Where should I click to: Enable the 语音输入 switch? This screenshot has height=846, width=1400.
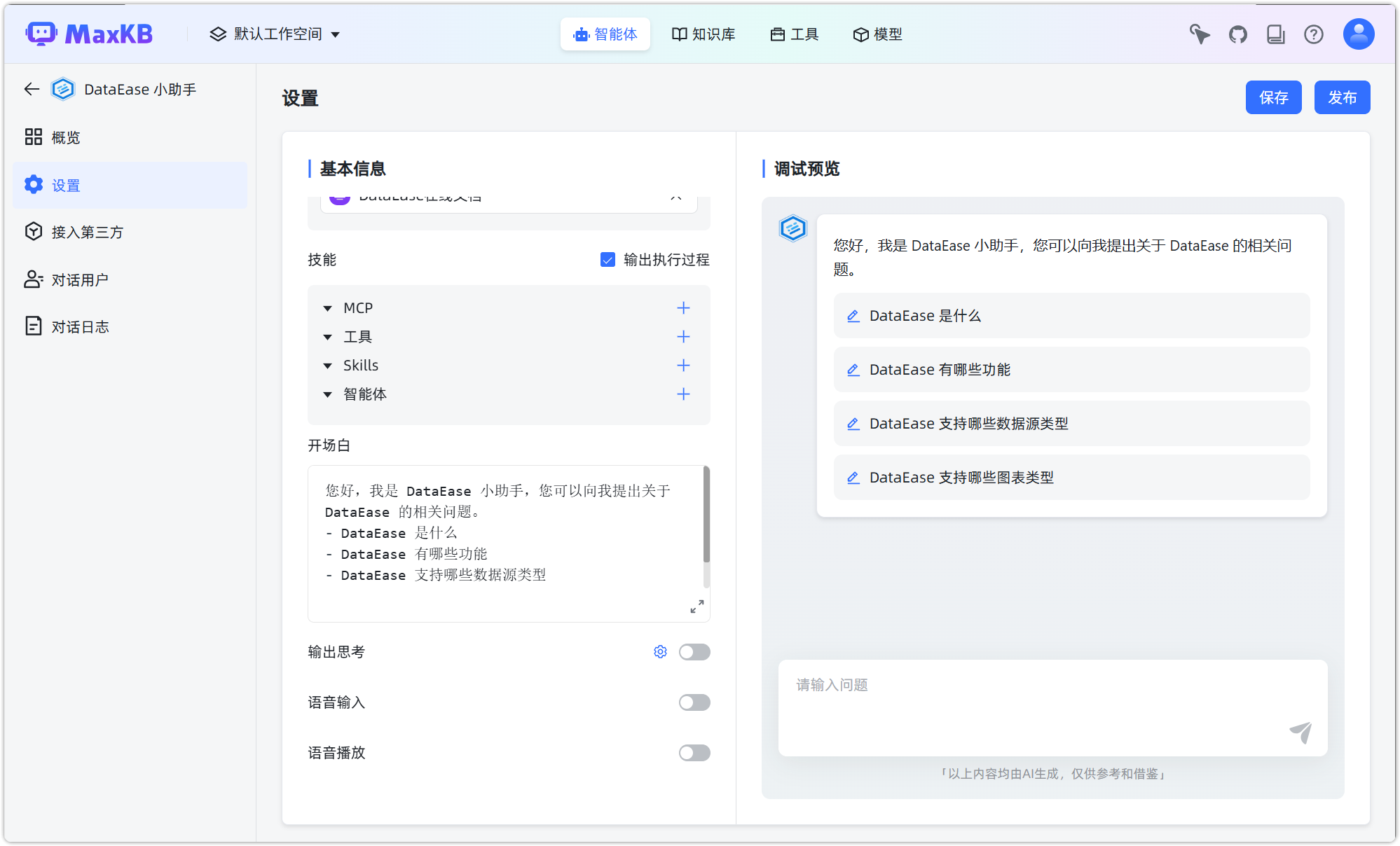tap(694, 702)
